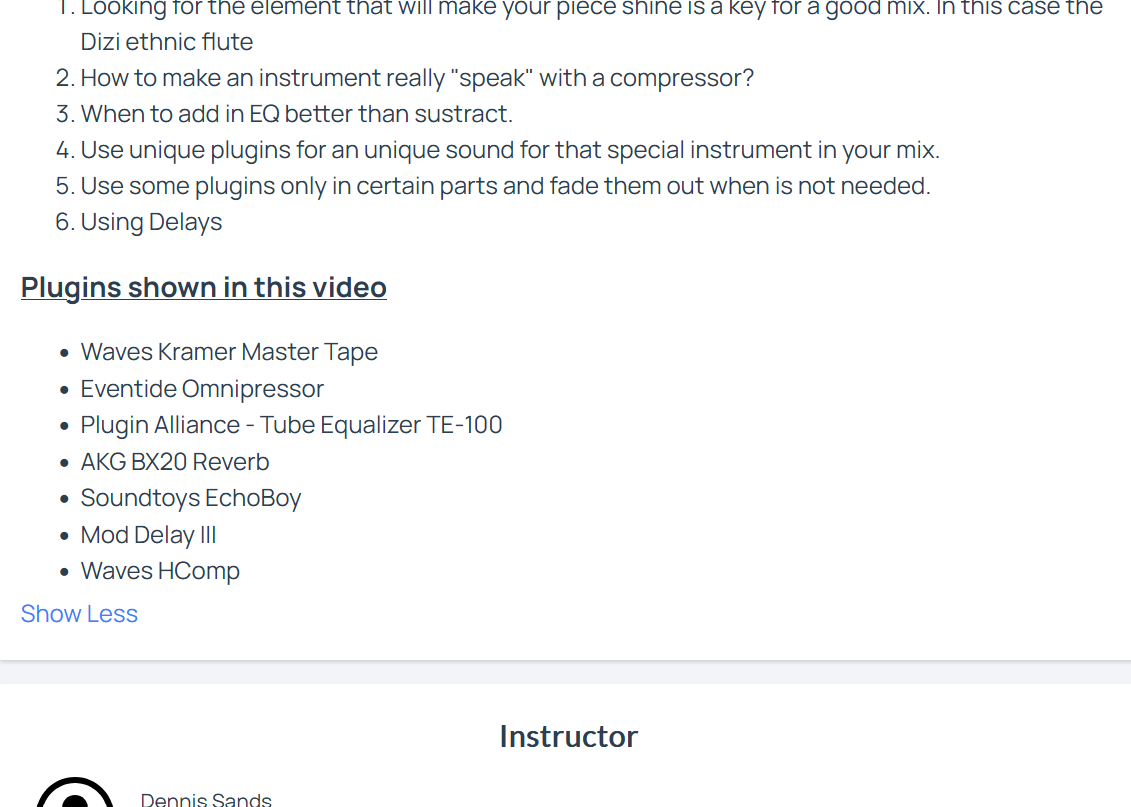This screenshot has height=807, width=1131.
Task: Click the Plugins shown in this video heading
Action: click(x=203, y=287)
